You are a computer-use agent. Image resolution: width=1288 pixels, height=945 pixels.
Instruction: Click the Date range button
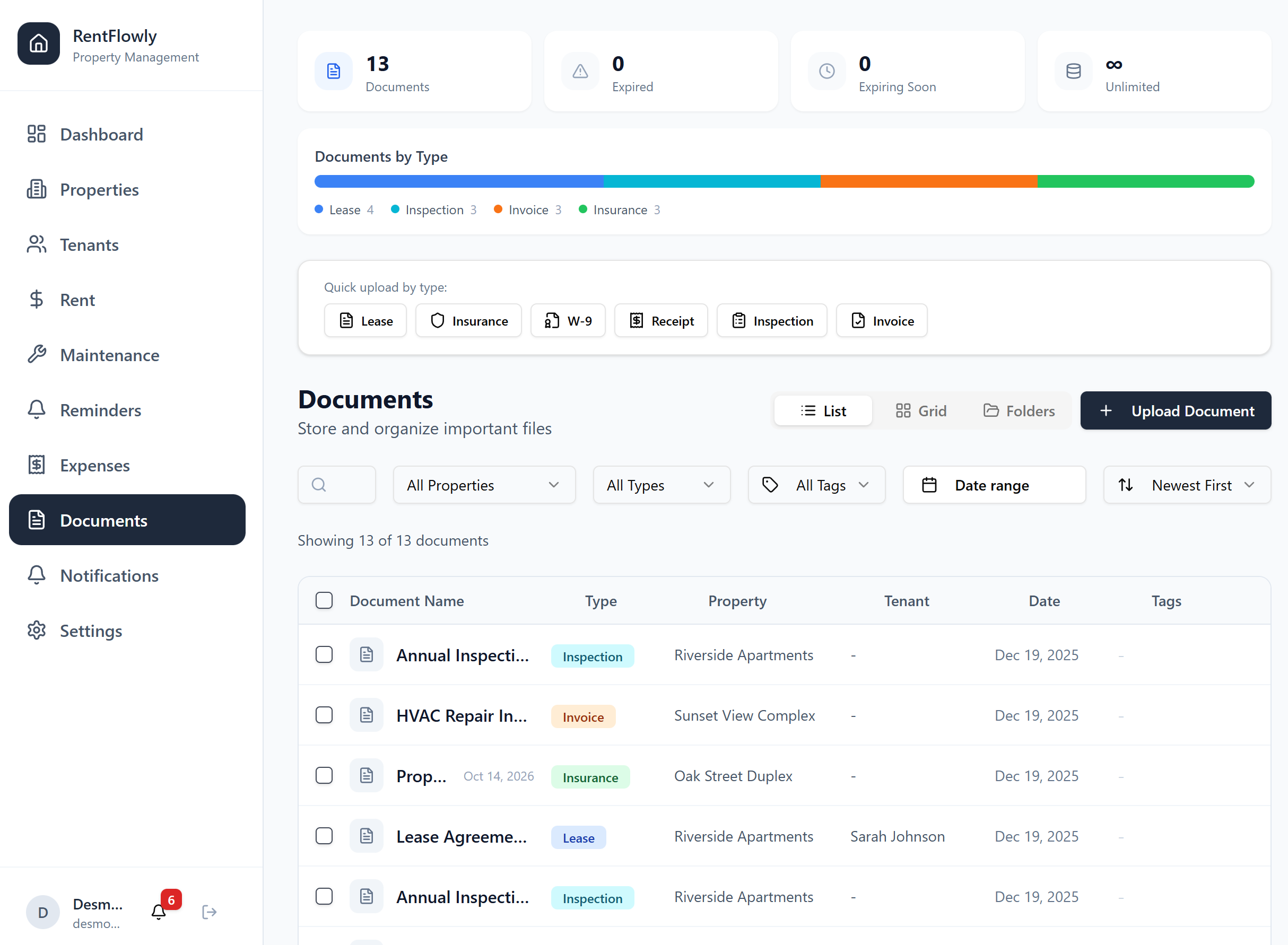[994, 485]
